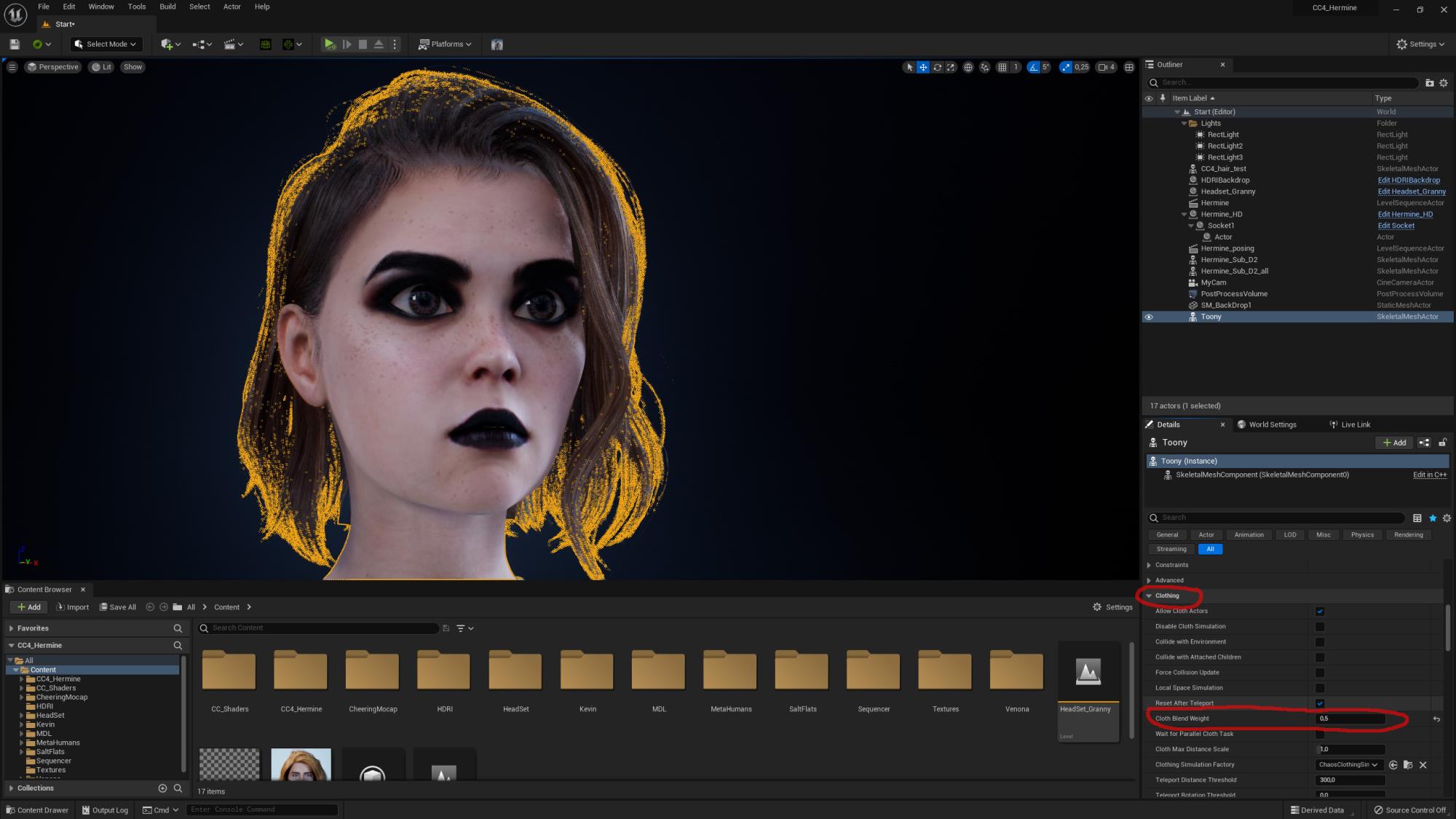Activate the Translate gizmo tool

coord(923,67)
